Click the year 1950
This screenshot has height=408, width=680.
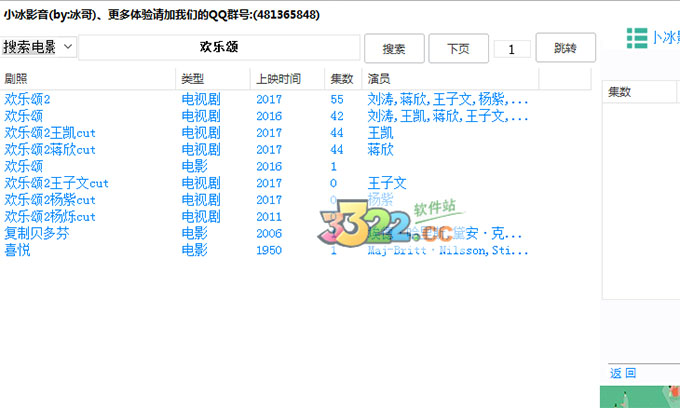point(269,250)
